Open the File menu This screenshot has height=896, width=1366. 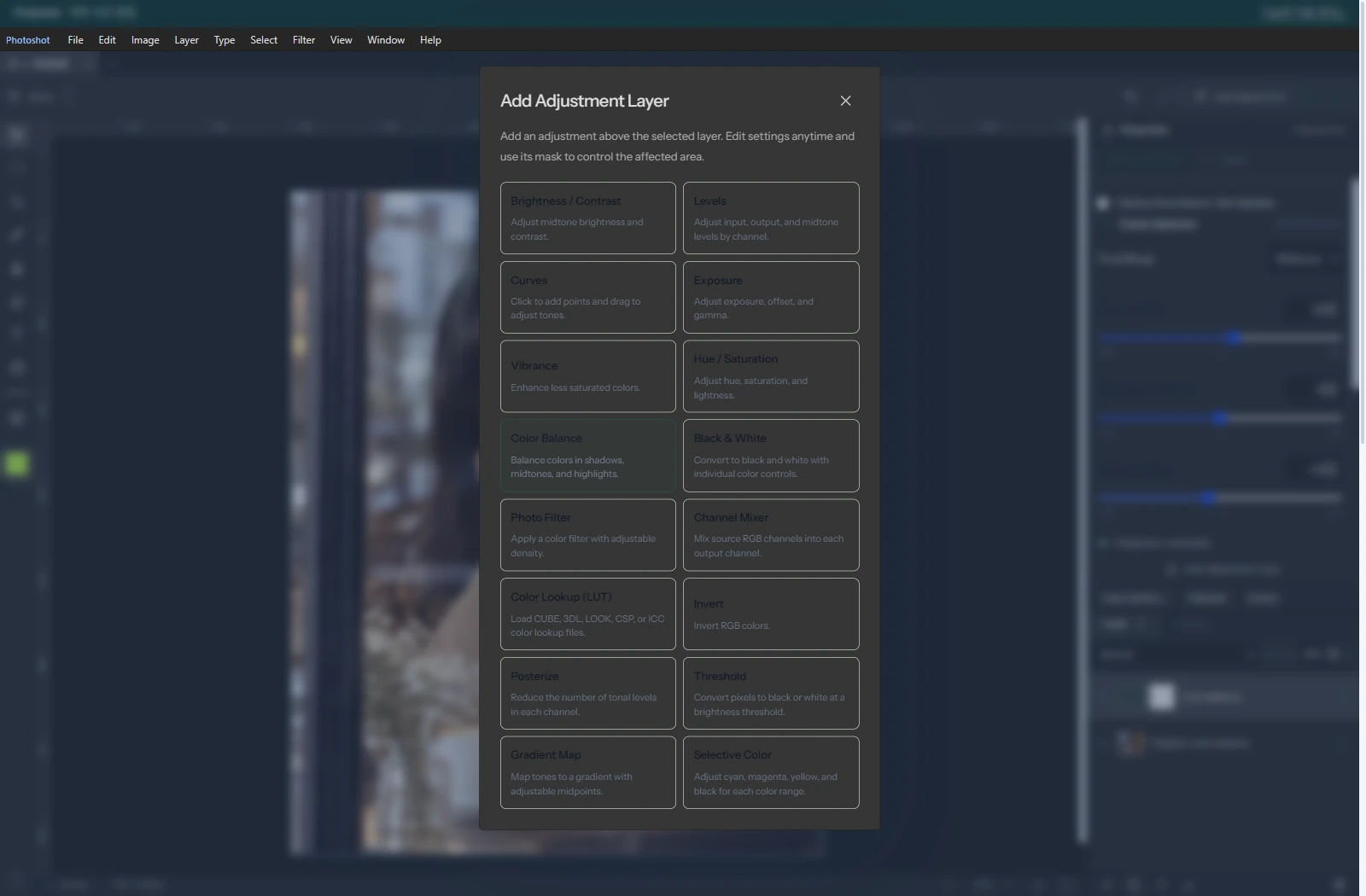75,40
